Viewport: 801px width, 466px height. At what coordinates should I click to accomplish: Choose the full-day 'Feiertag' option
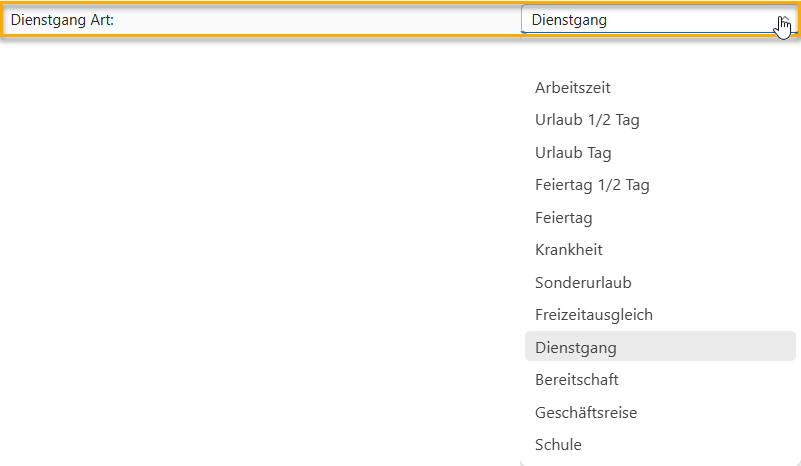tap(564, 217)
